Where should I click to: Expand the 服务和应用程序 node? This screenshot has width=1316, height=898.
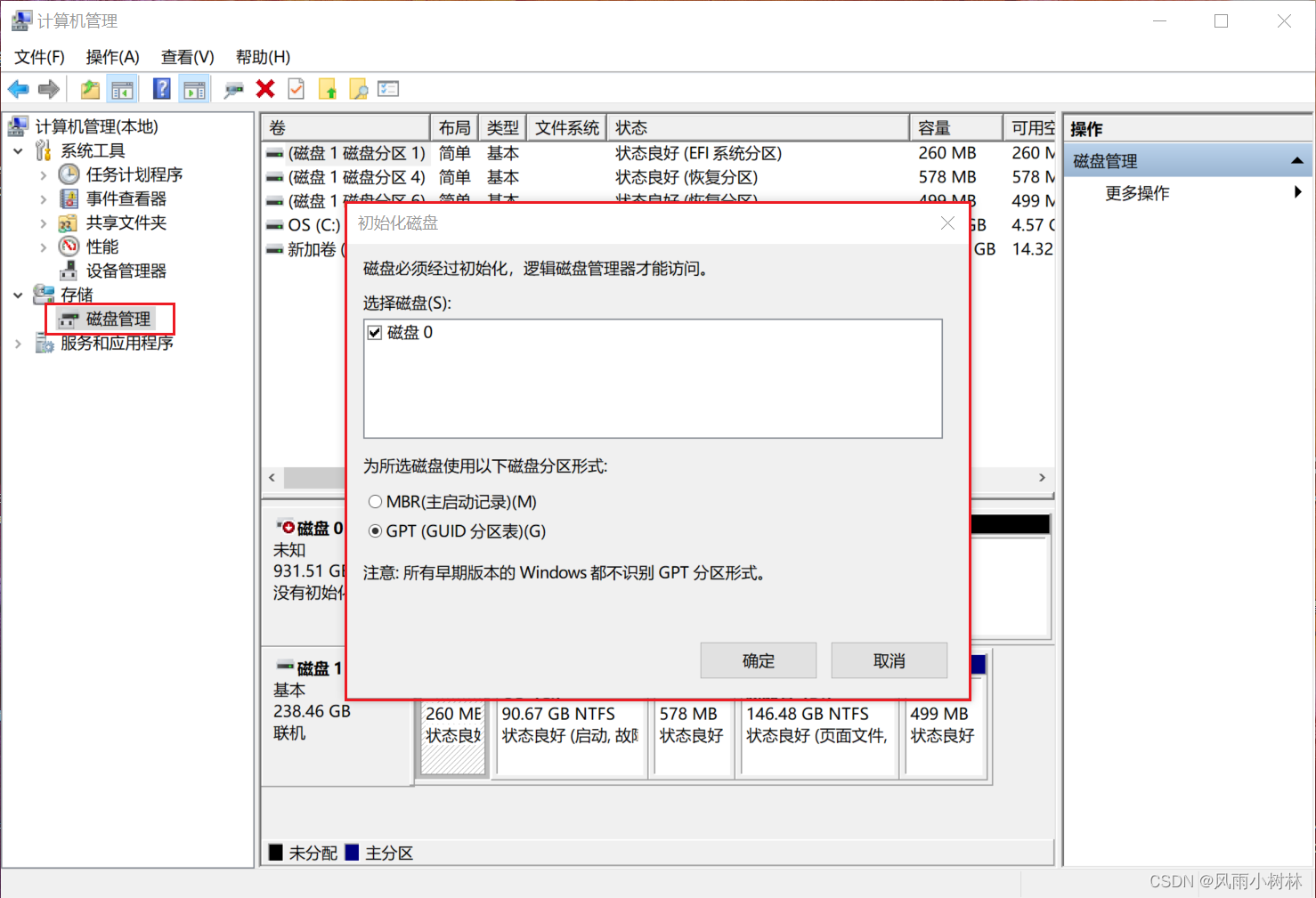click(18, 344)
